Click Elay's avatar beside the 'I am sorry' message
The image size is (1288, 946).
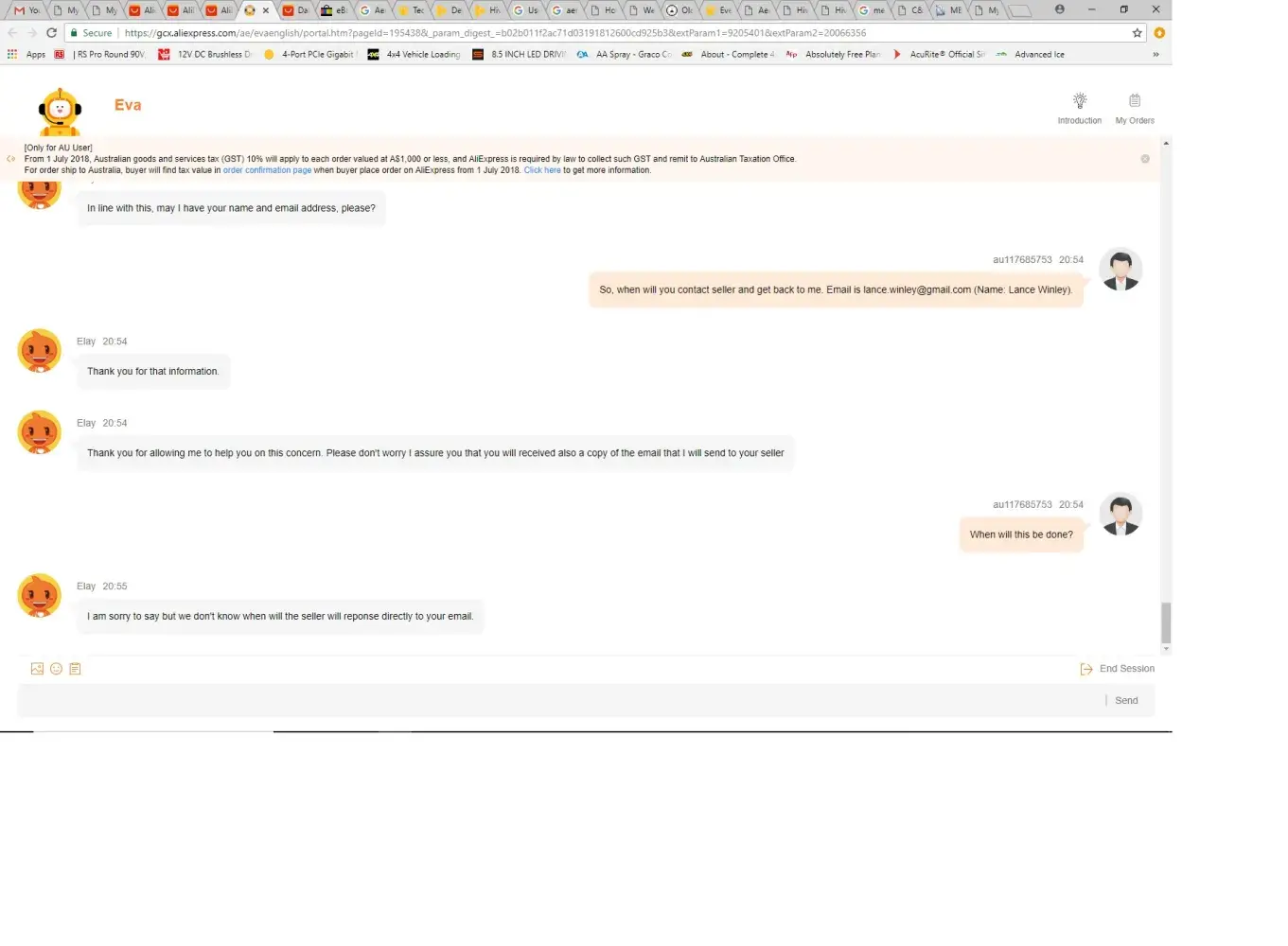40,596
